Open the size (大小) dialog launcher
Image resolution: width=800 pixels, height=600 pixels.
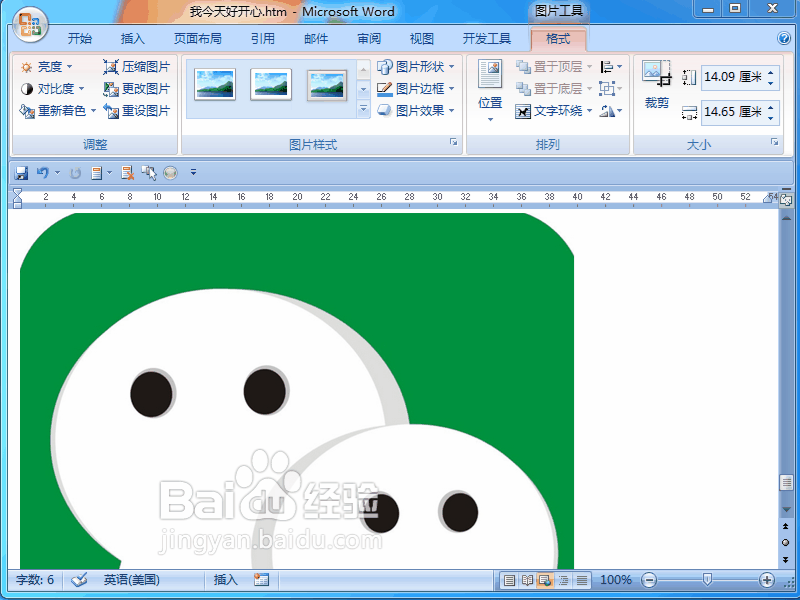click(774, 142)
